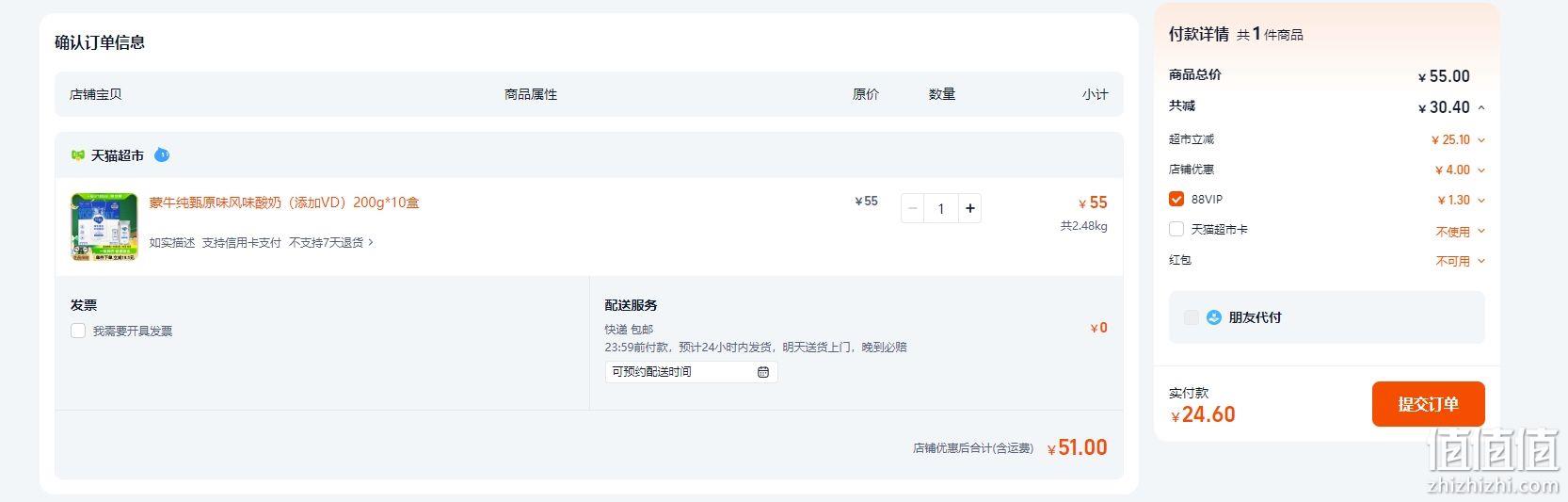Image resolution: width=1568 pixels, height=502 pixels.
Task: Click the Tmall Supermarket cat logo icon
Action: click(x=78, y=155)
